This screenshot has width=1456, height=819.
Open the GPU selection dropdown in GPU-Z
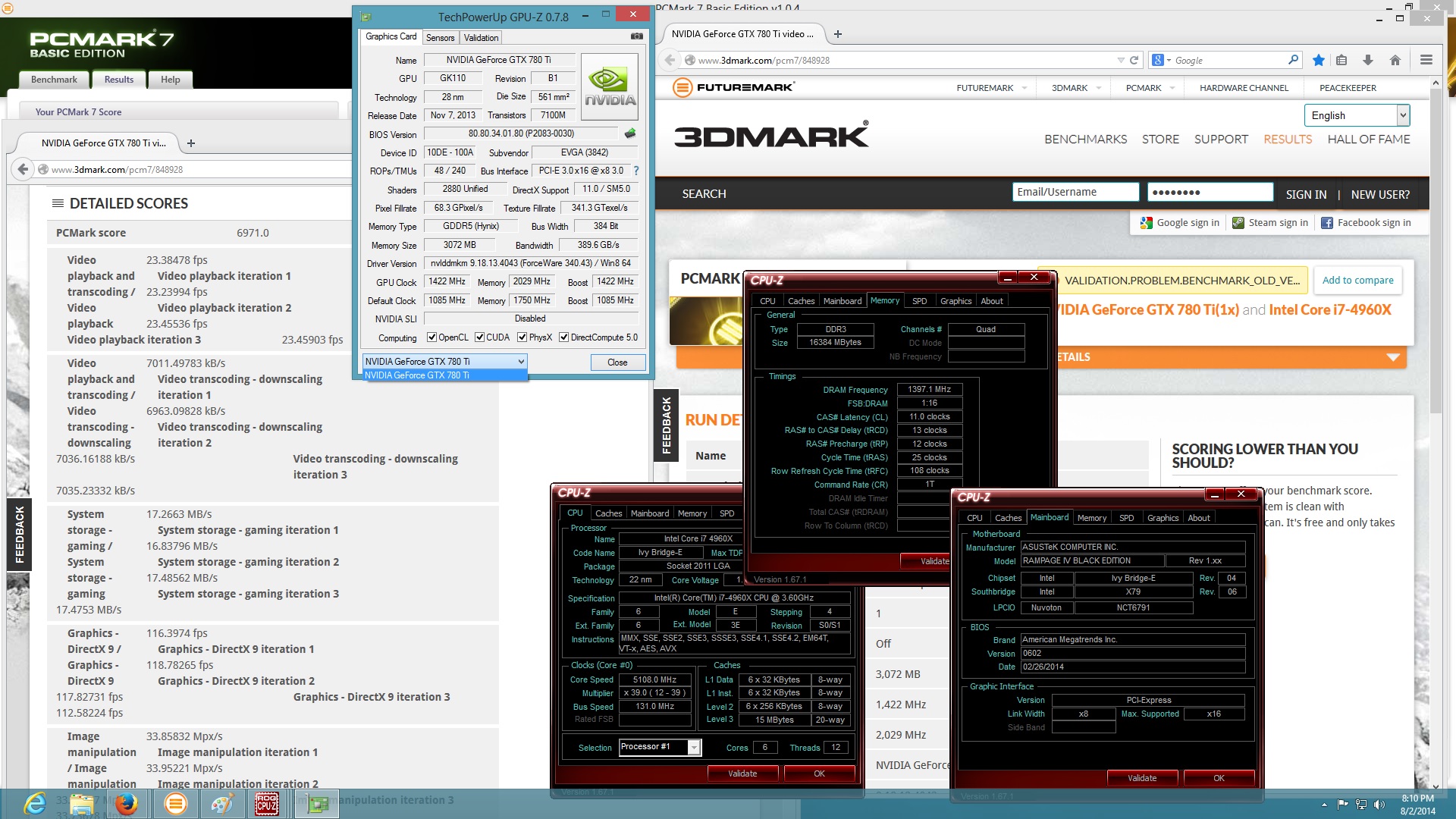444,362
